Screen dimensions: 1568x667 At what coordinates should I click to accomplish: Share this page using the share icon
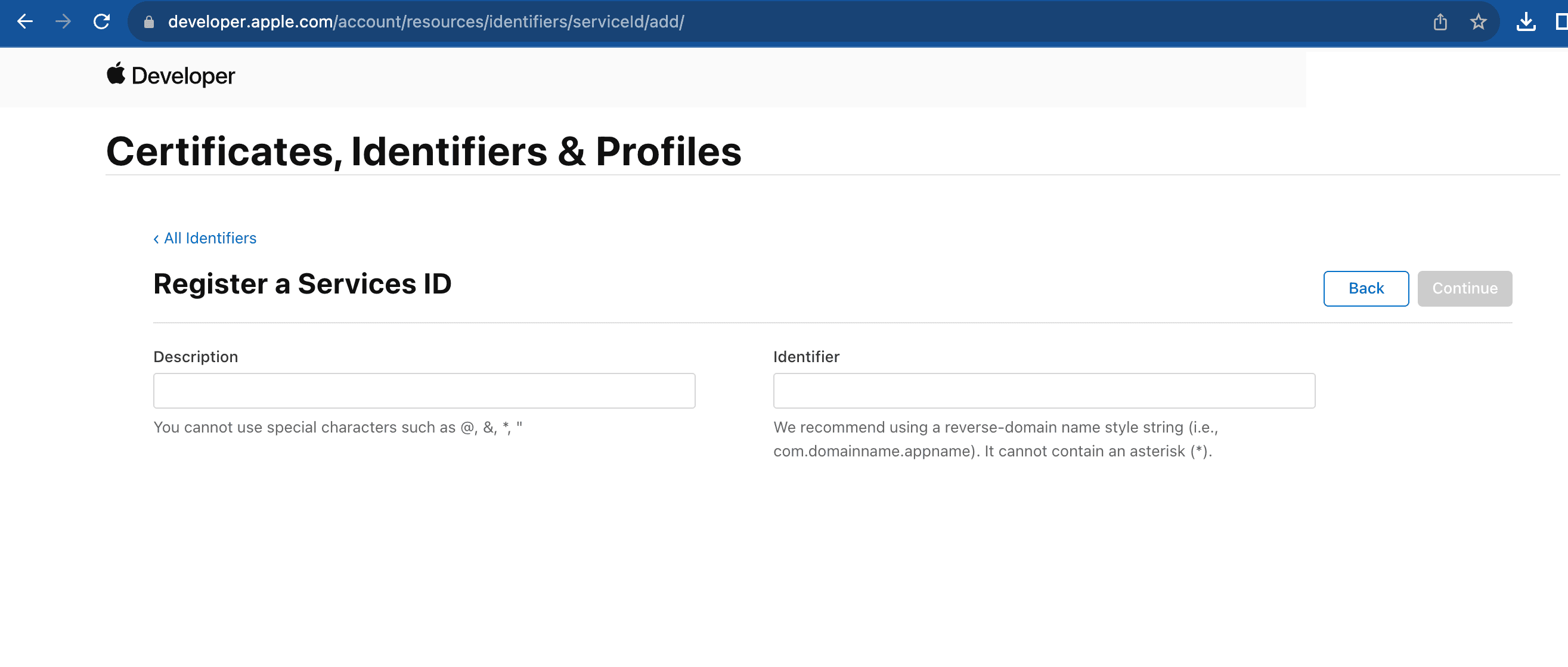click(1440, 22)
